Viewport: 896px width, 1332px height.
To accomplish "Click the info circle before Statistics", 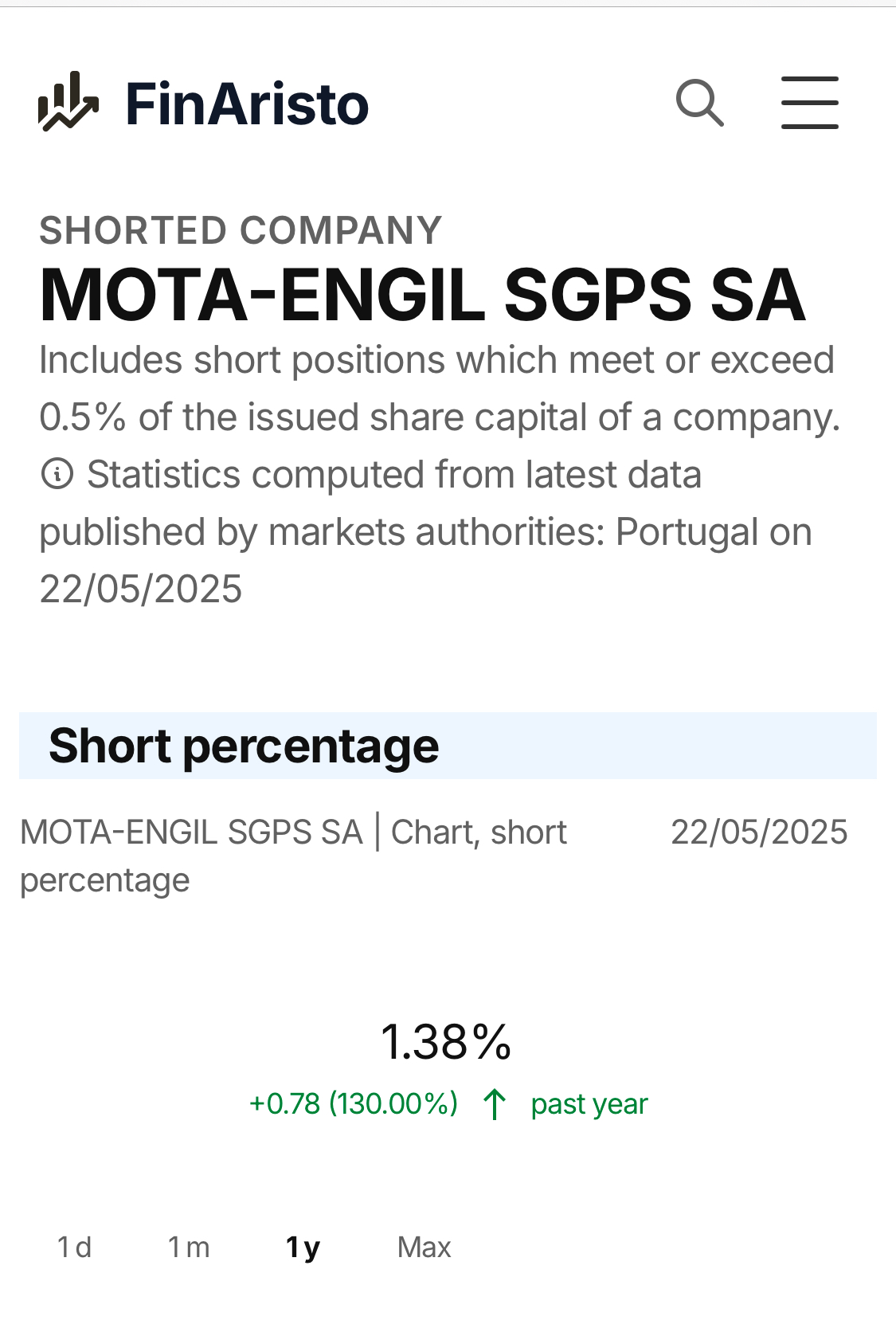I will pos(57,475).
